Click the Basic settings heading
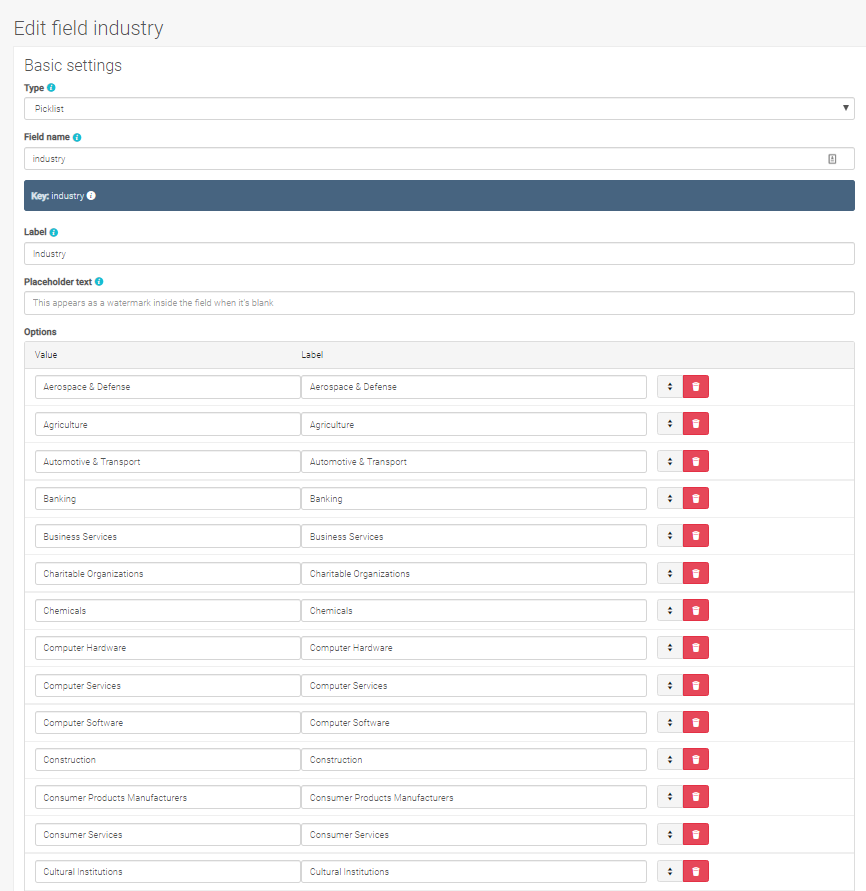This screenshot has width=866, height=891. tap(73, 65)
